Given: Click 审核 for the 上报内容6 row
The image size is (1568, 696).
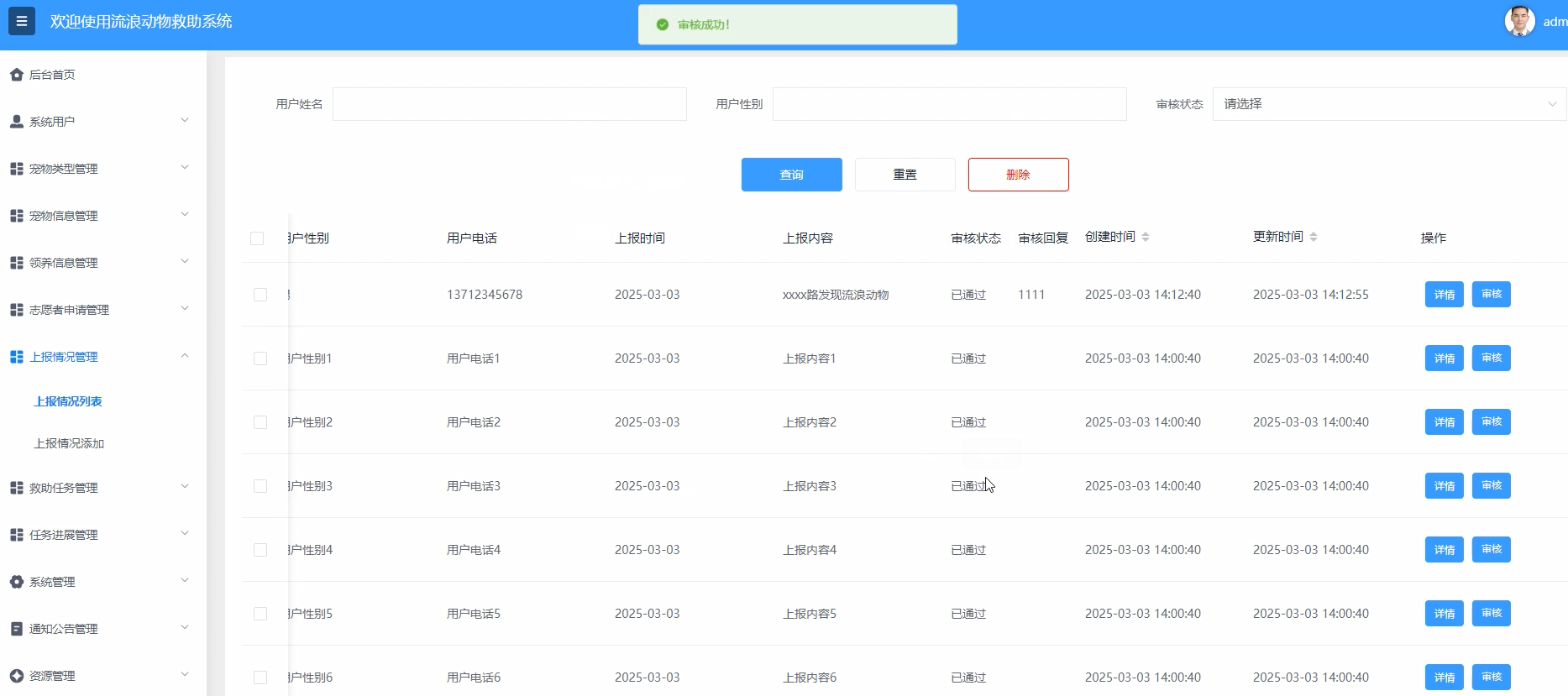Looking at the screenshot, I should (x=1492, y=678).
